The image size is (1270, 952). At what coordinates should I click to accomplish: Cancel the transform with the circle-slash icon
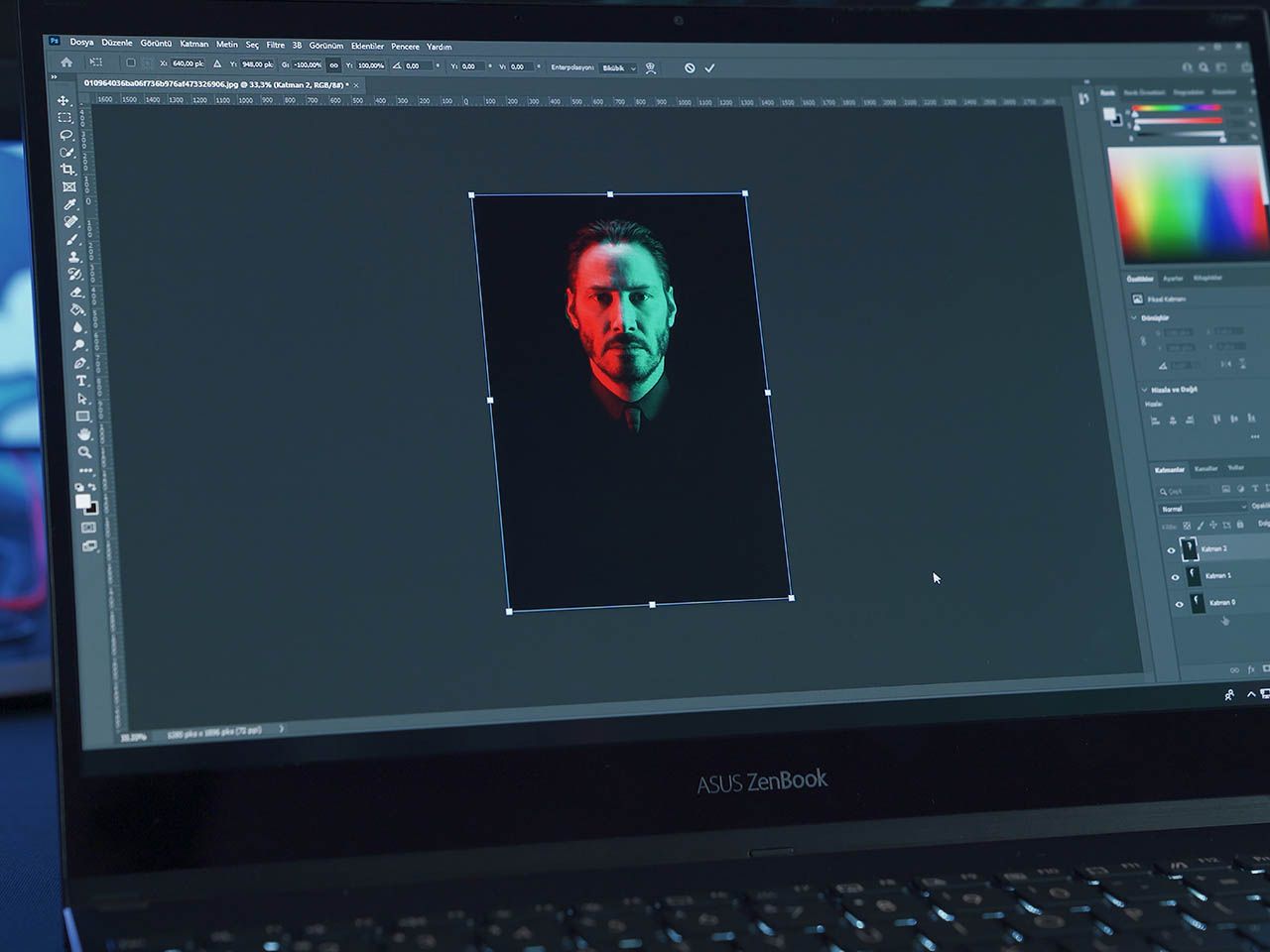coord(690,67)
